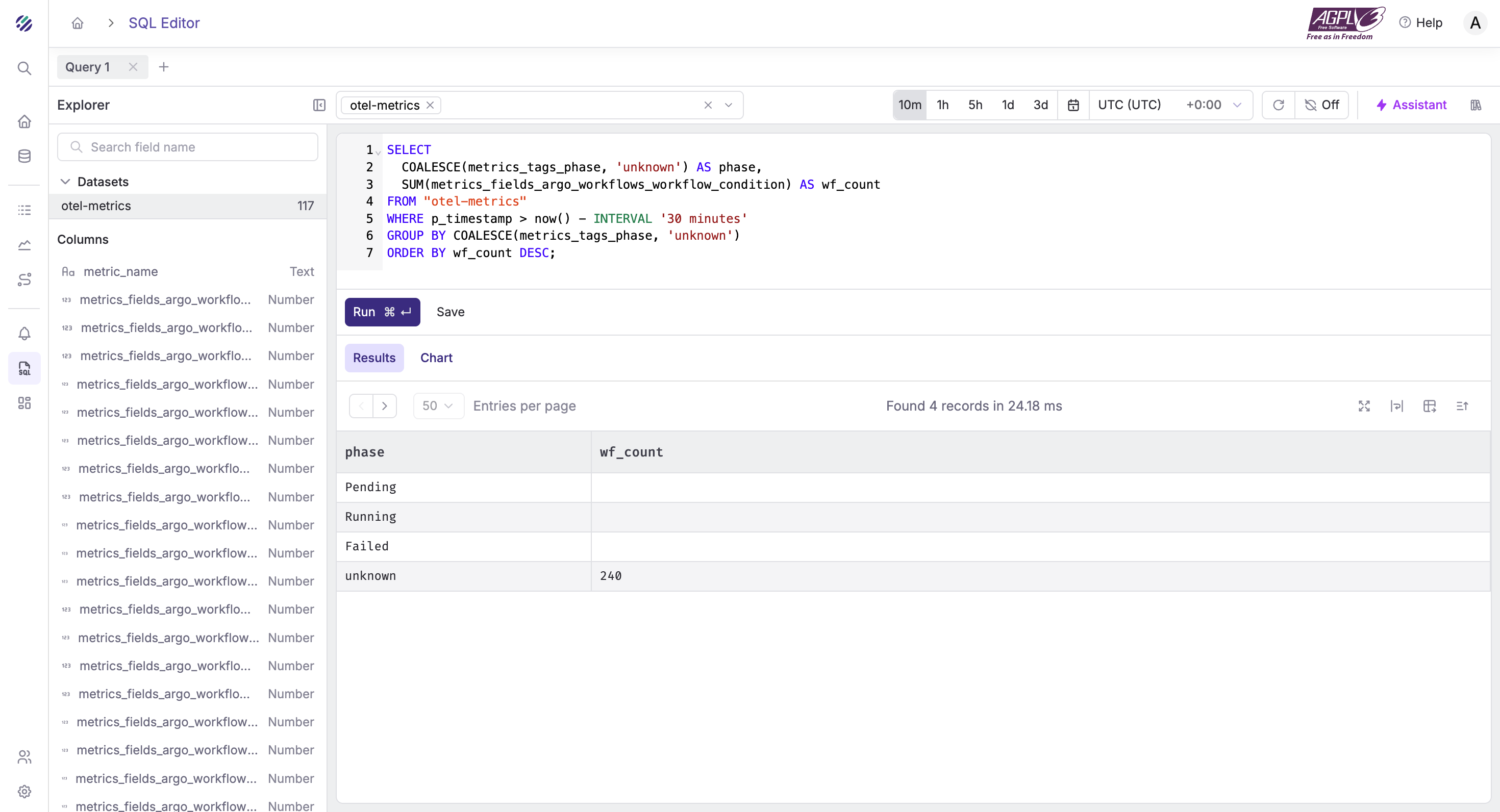Select the 3d time range
The height and width of the screenshot is (812, 1500).
[x=1040, y=106]
